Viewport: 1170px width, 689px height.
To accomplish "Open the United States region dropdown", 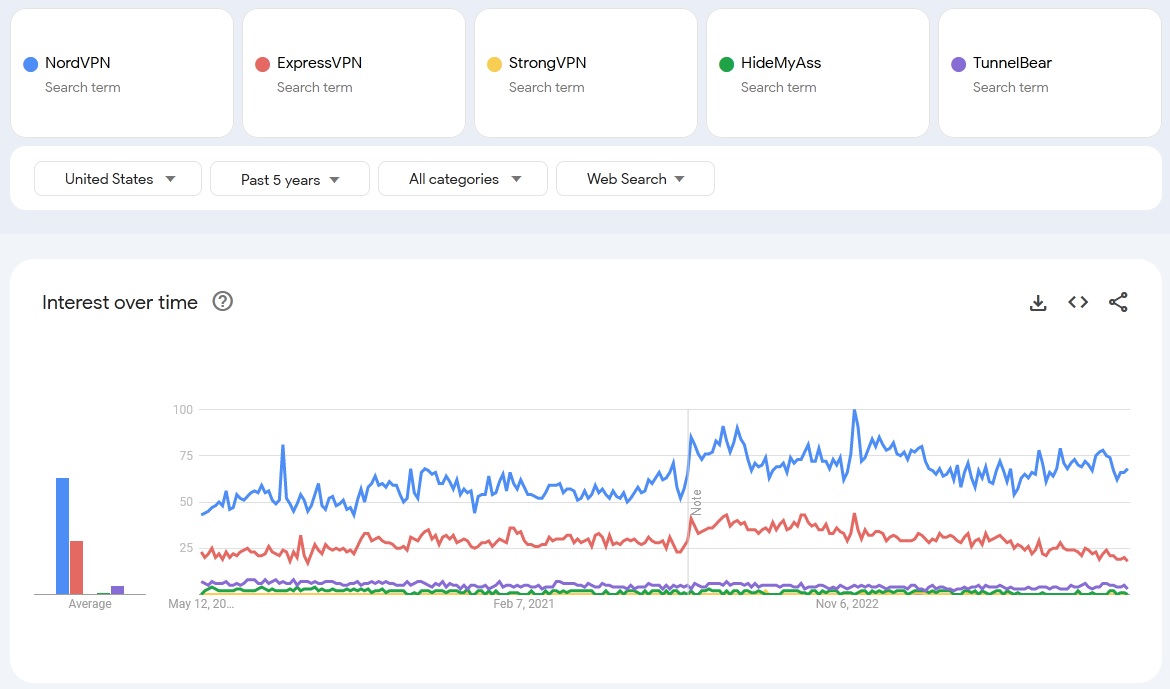I will 118,179.
